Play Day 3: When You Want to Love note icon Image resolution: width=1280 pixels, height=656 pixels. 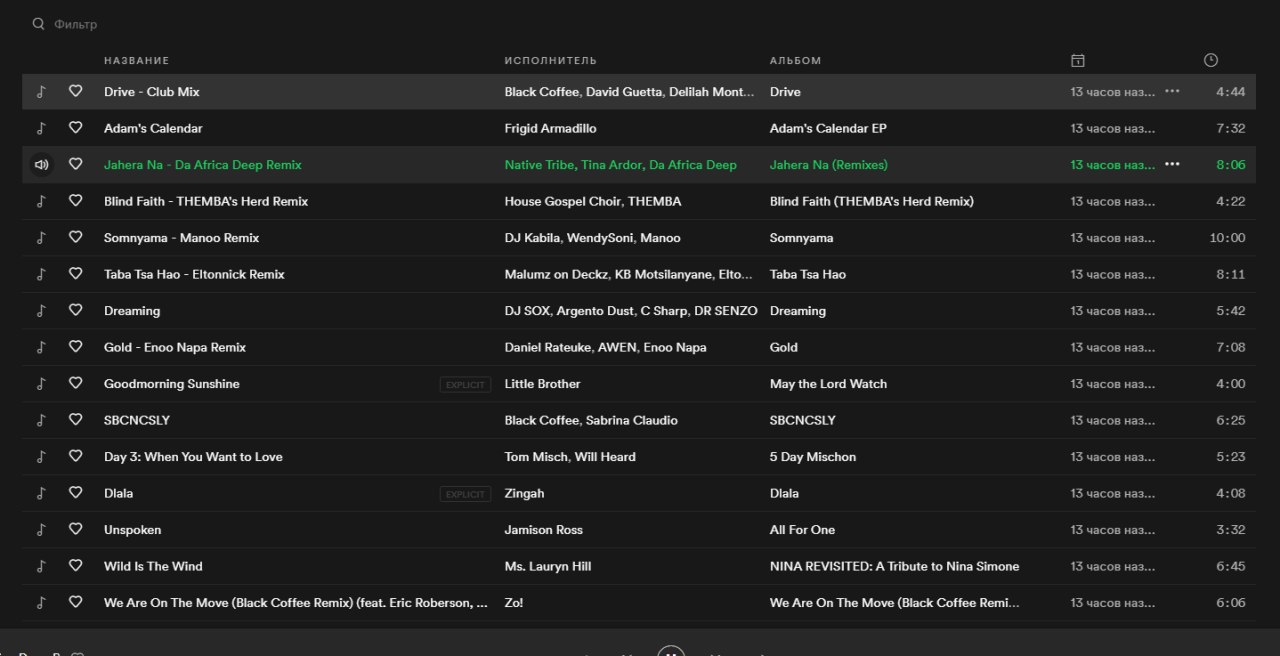coord(41,457)
